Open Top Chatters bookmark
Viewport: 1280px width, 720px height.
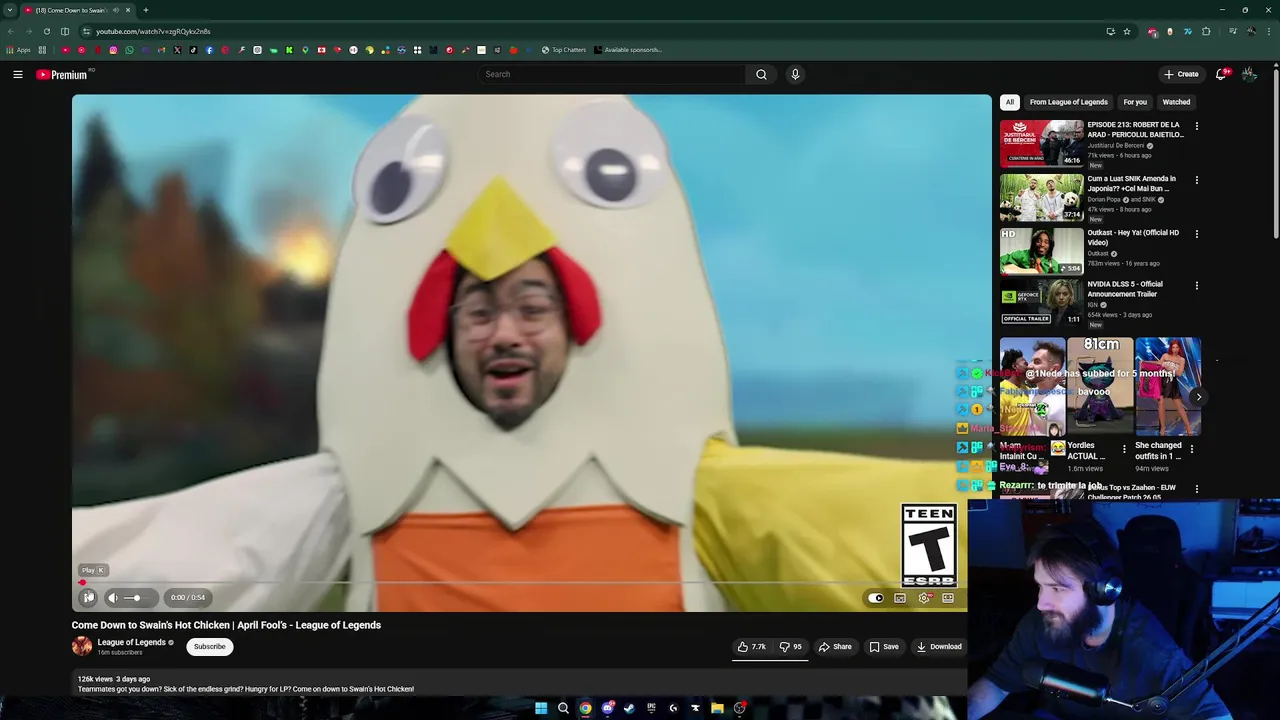pyautogui.click(x=564, y=50)
